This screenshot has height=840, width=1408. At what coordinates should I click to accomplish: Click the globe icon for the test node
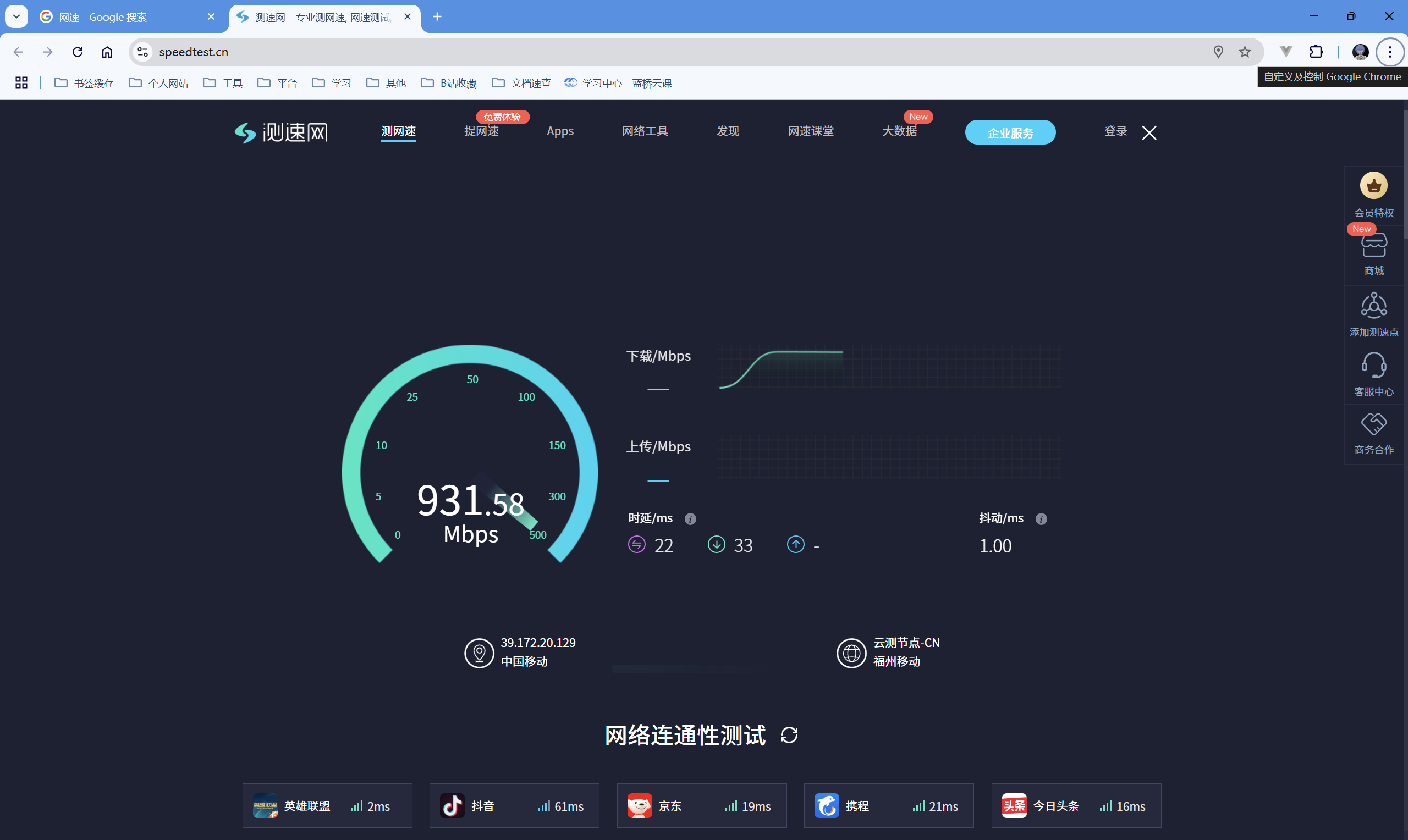[x=851, y=653]
